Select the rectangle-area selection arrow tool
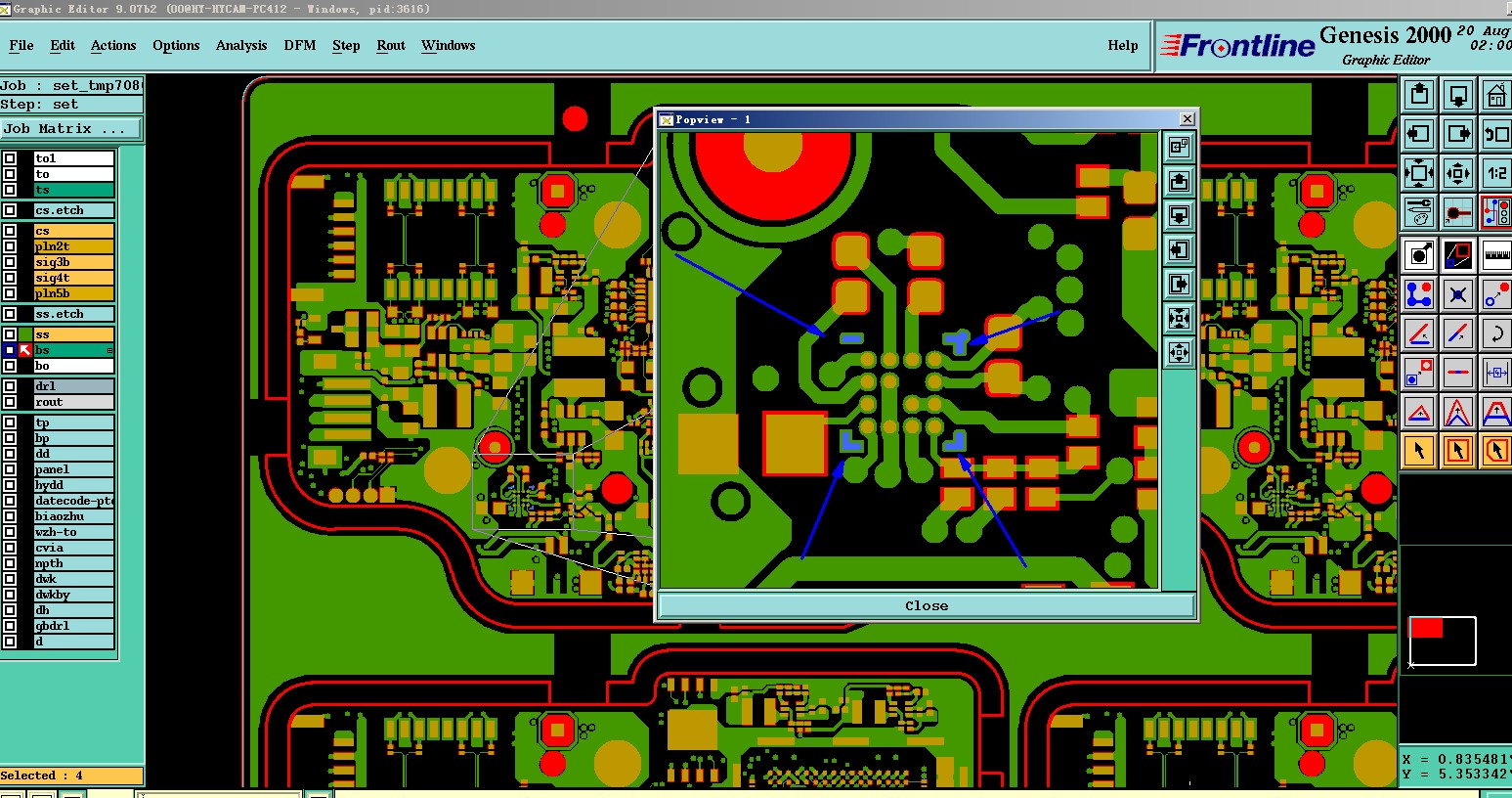1512x798 pixels. 1458,451
